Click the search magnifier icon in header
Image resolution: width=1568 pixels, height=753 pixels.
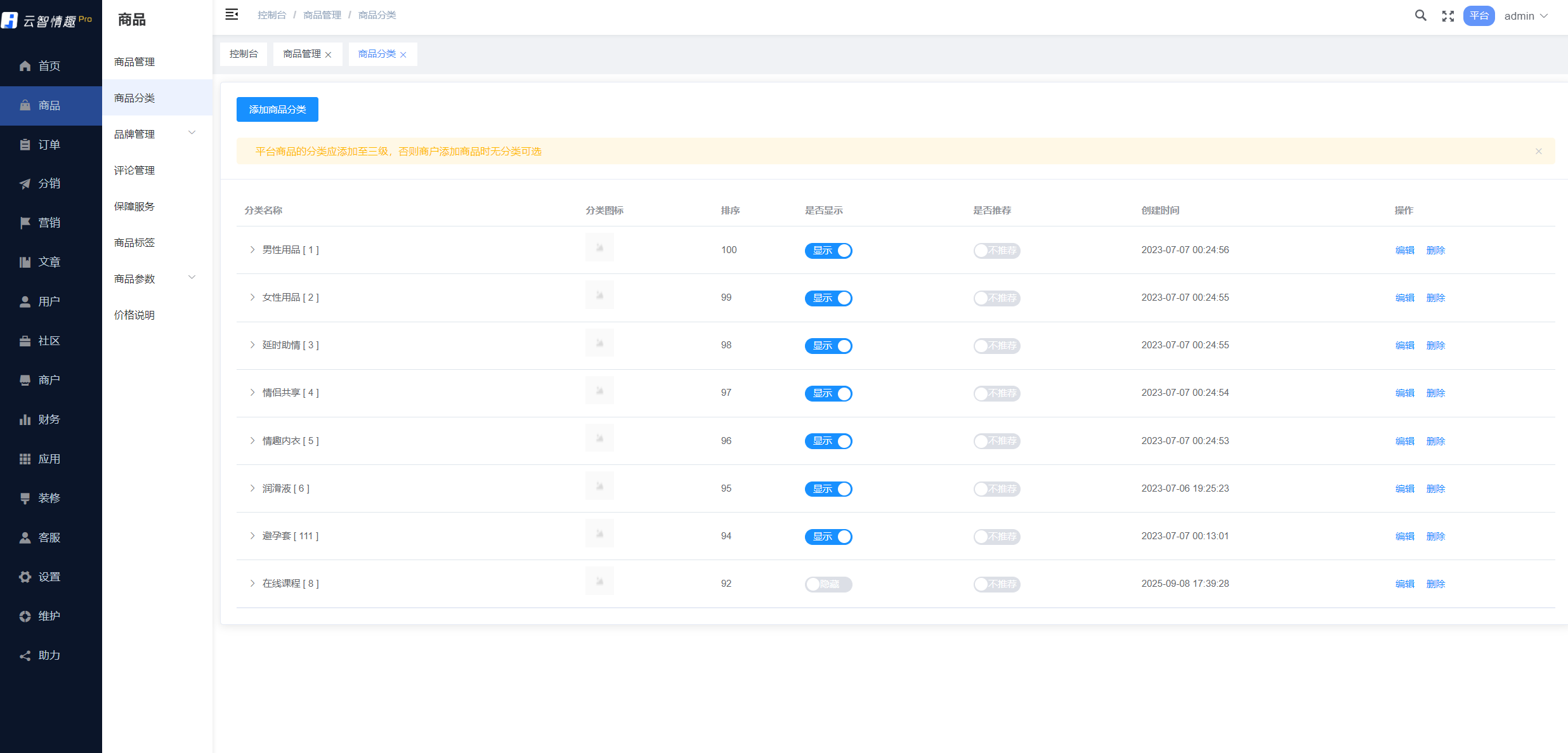pyautogui.click(x=1420, y=16)
